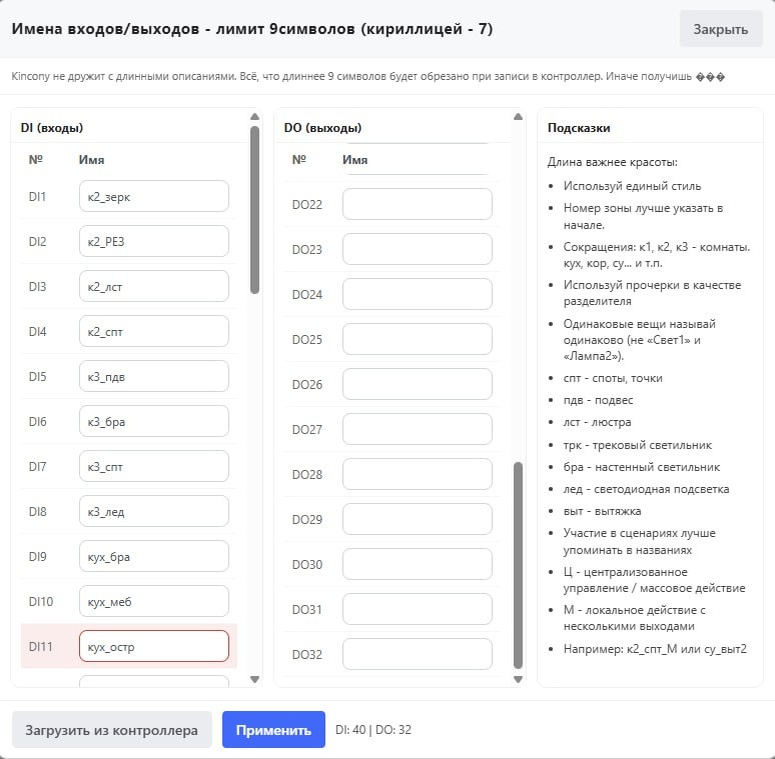
Task: Click the DO list scrollbar thumb
Action: (x=518, y=565)
